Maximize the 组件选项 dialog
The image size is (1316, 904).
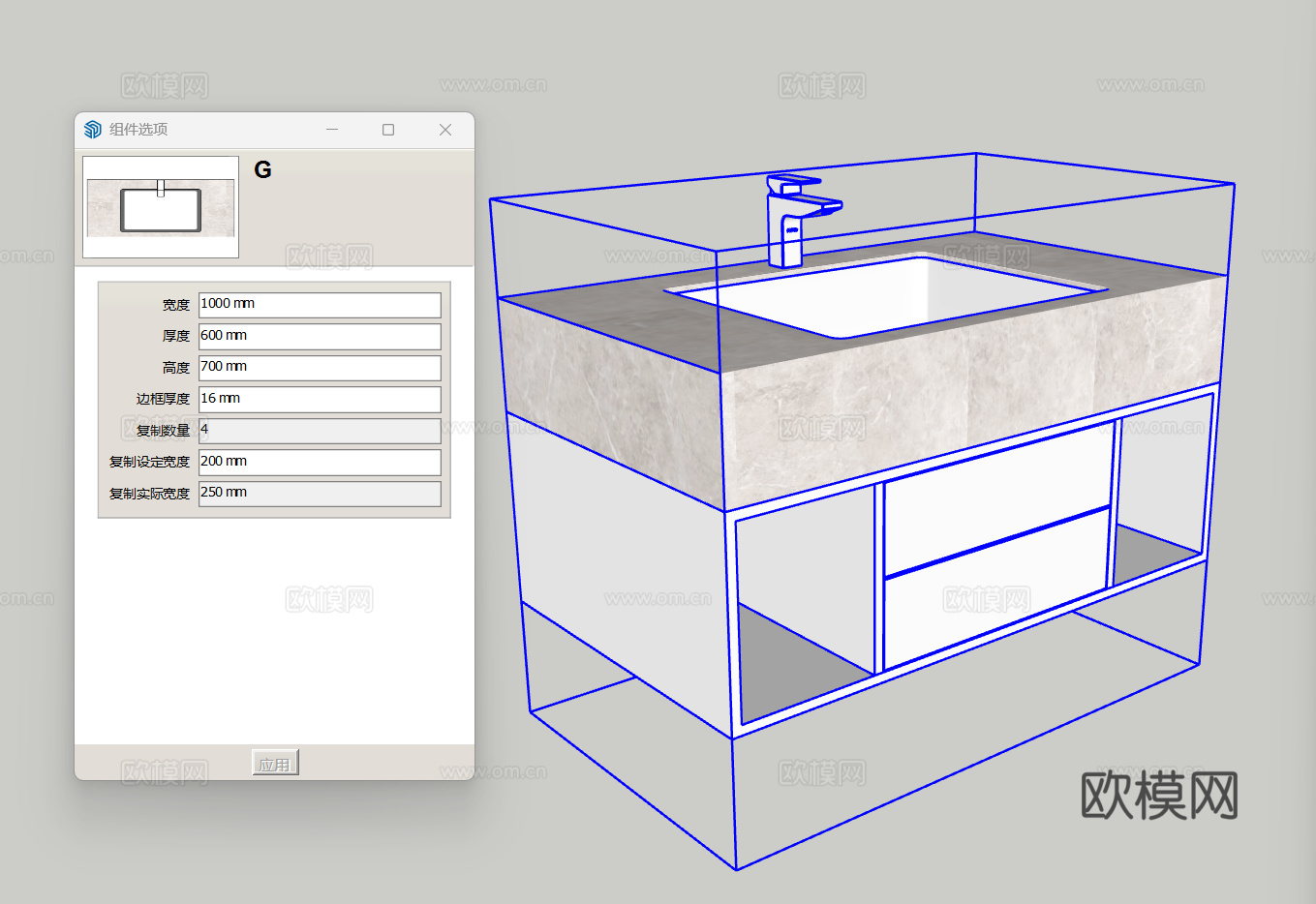tap(388, 130)
